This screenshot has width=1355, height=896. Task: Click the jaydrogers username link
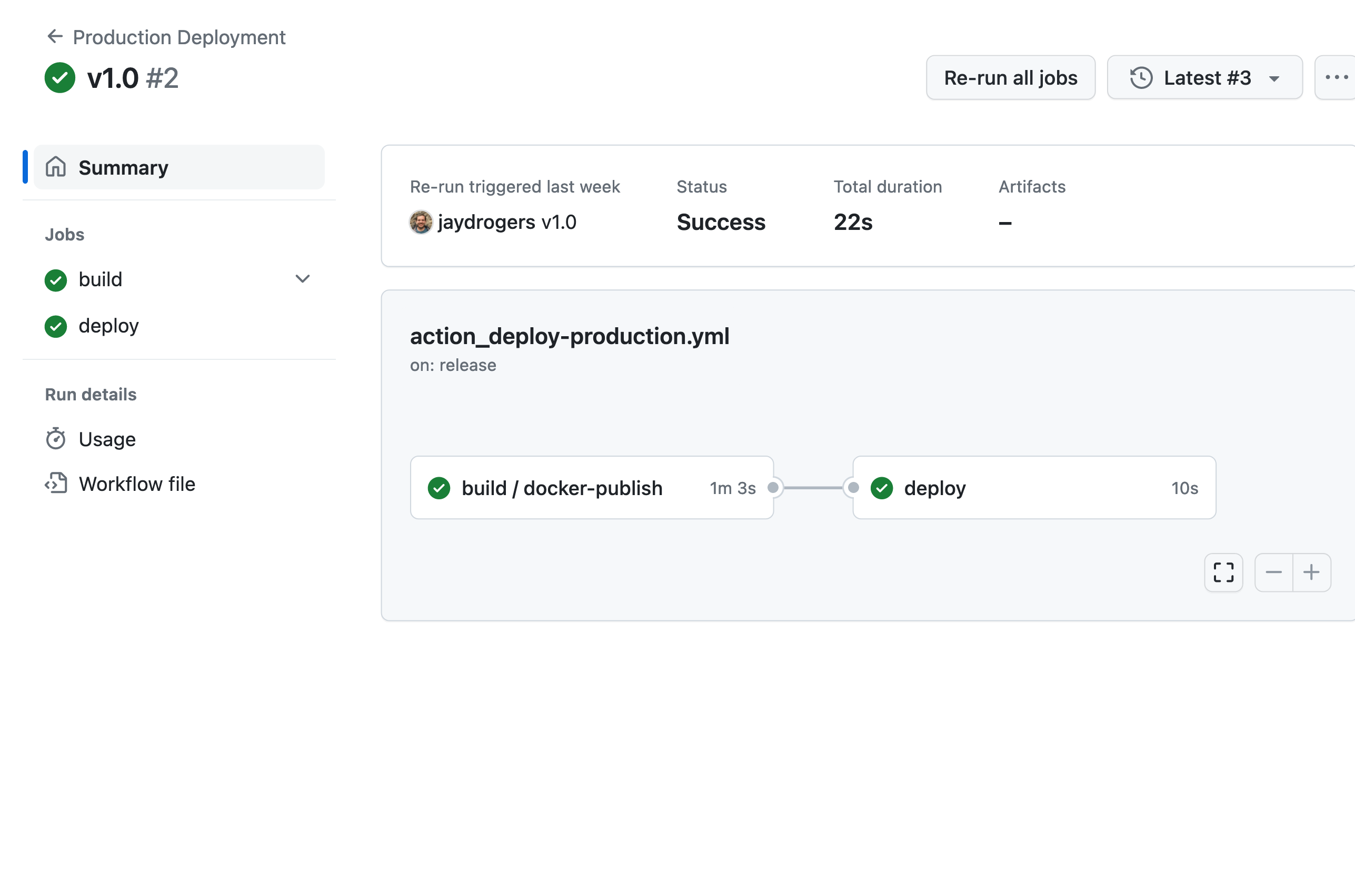tap(486, 222)
